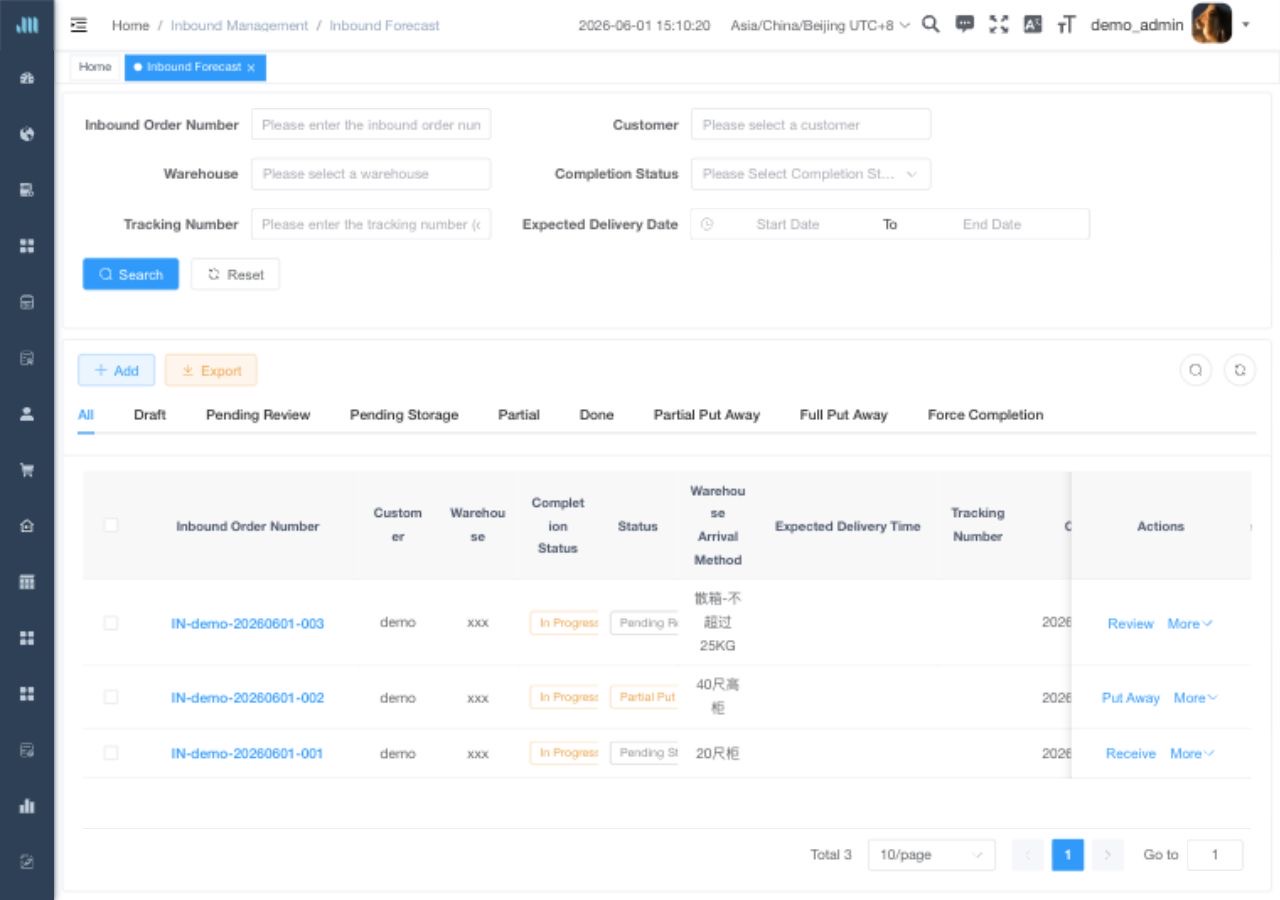Click Home in the breadcrumb

[130, 26]
